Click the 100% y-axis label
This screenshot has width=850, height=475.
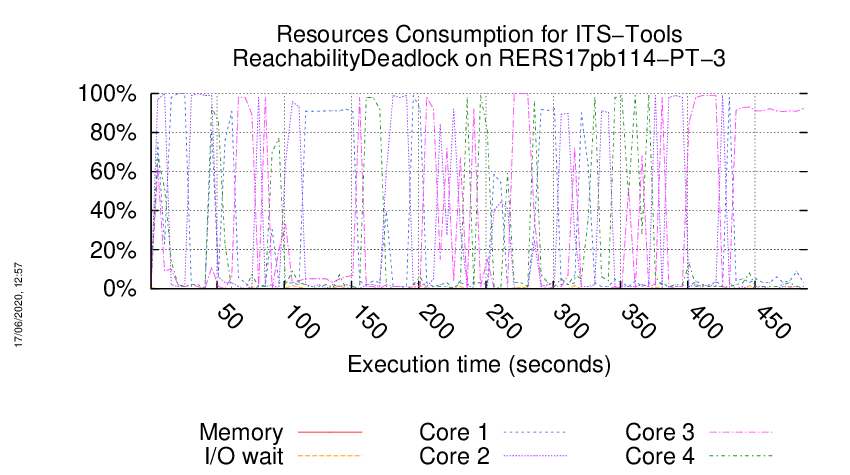107,93
